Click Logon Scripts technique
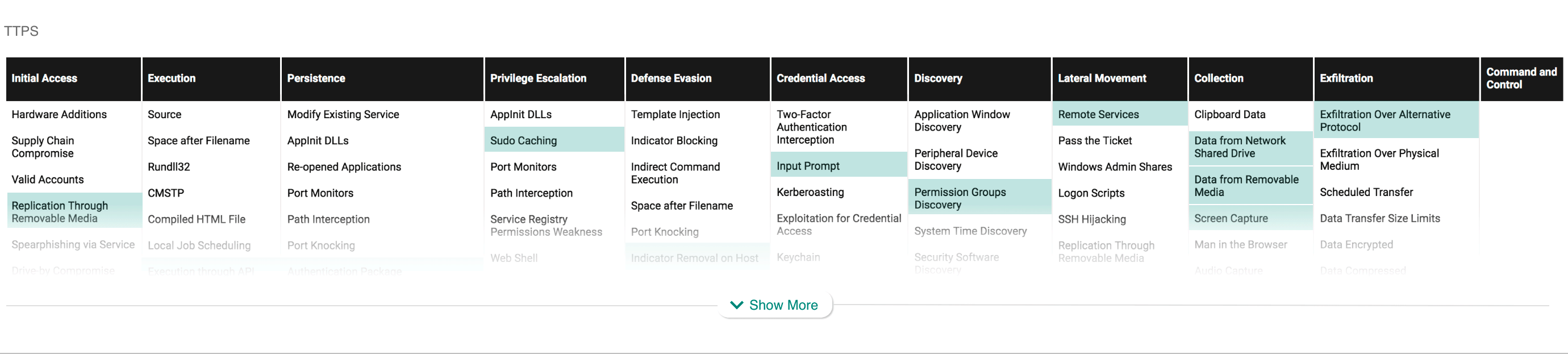The width and height of the screenshot is (1568, 354). 1091,193
